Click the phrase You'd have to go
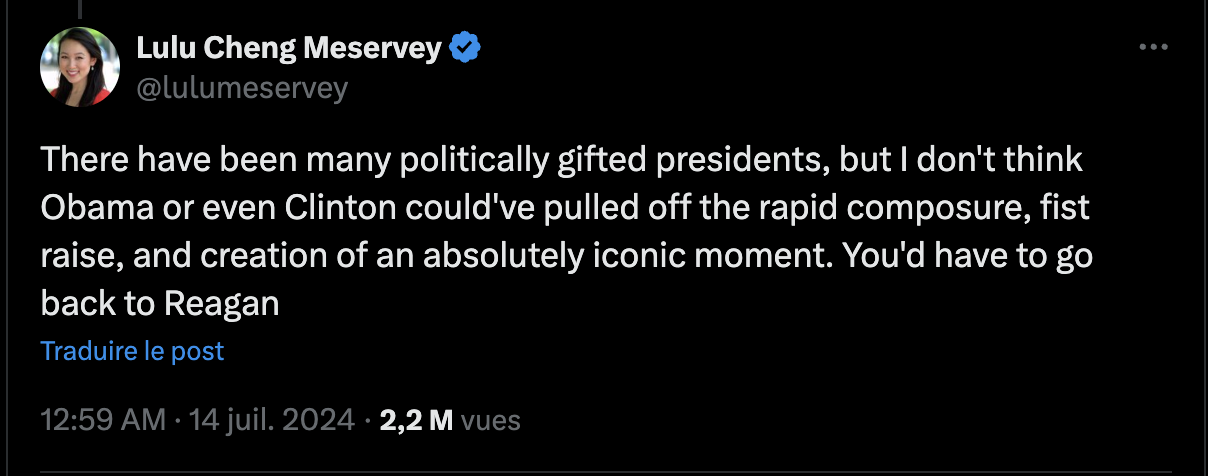Viewport: 1208px width, 476px height. tap(968, 256)
